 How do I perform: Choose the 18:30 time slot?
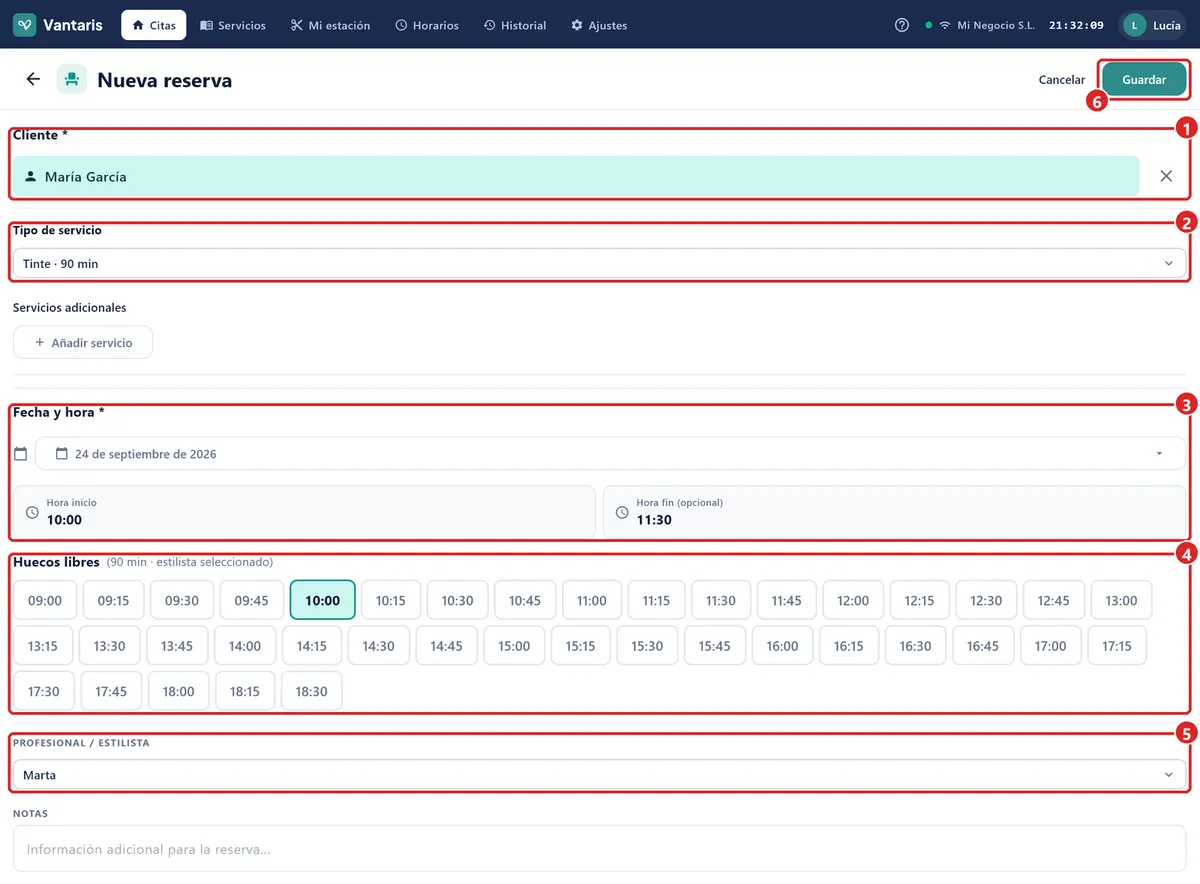tap(312, 691)
